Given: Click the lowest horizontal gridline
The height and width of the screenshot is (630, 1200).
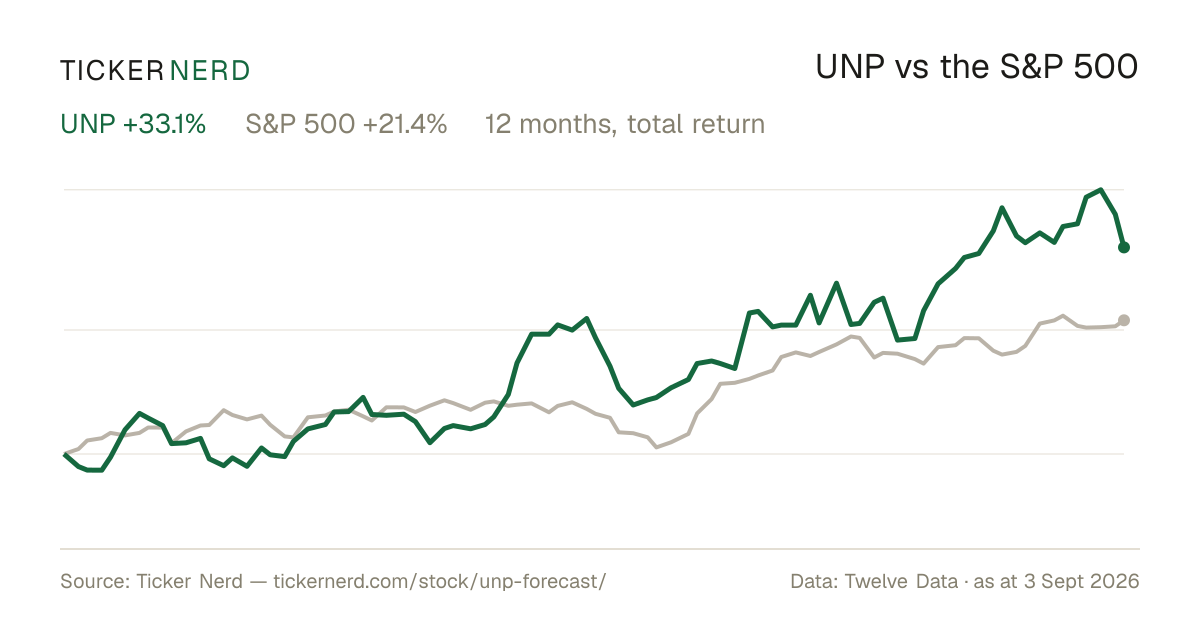Looking at the screenshot, I should [594, 454].
